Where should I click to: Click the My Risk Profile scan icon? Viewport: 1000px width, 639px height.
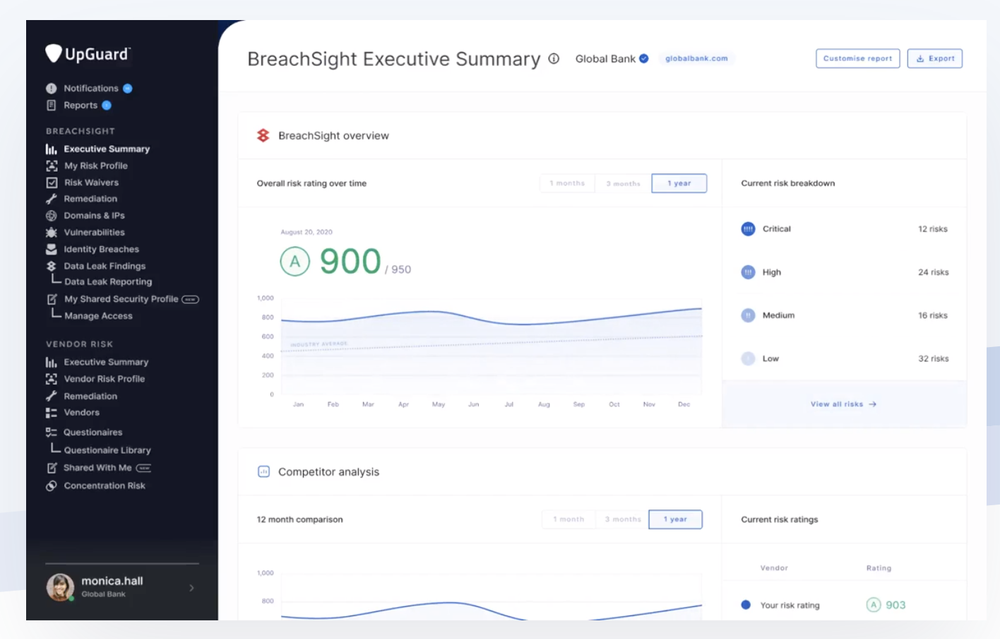click(x=51, y=166)
